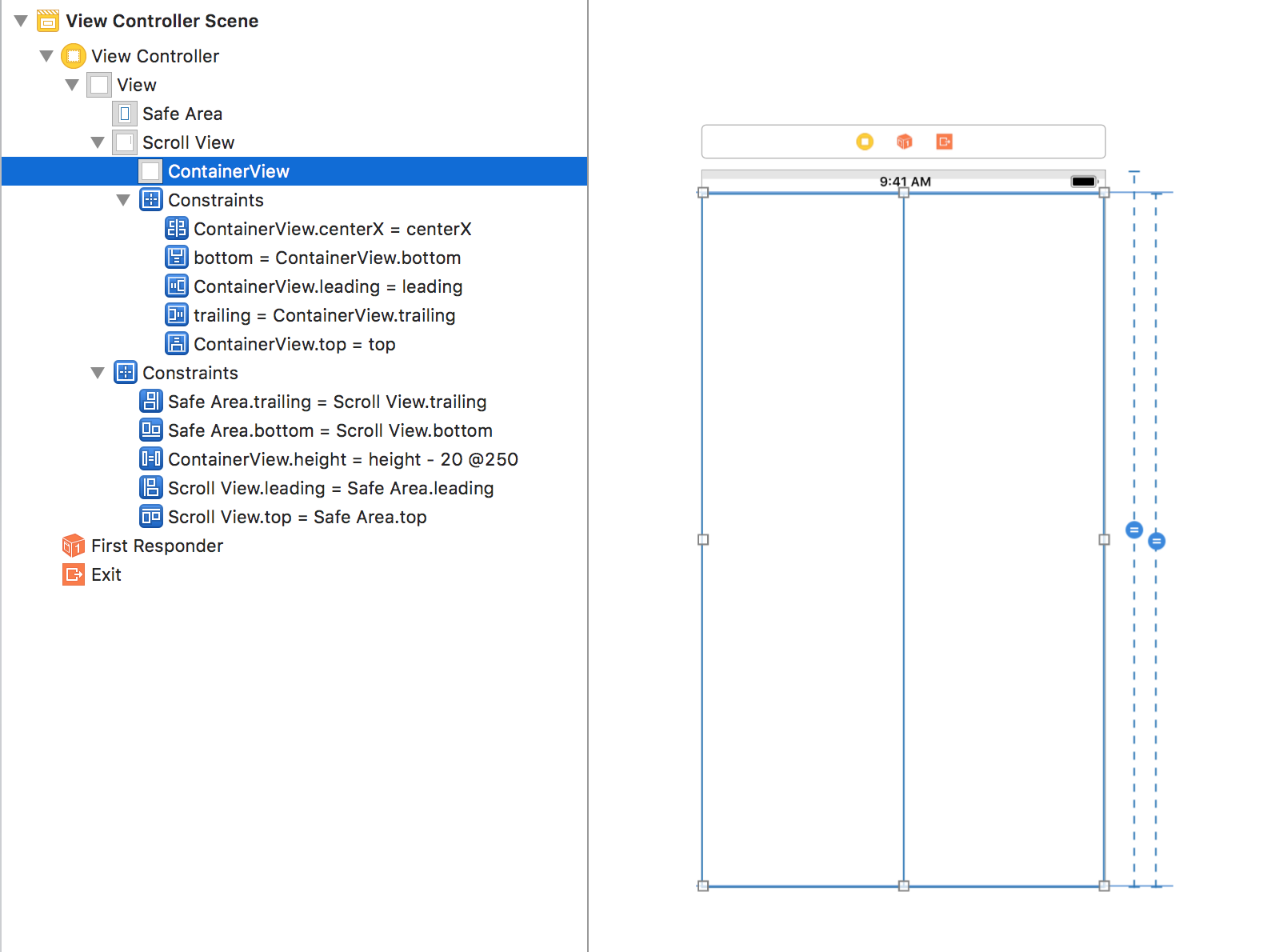Select the ContainerView row label

(229, 171)
